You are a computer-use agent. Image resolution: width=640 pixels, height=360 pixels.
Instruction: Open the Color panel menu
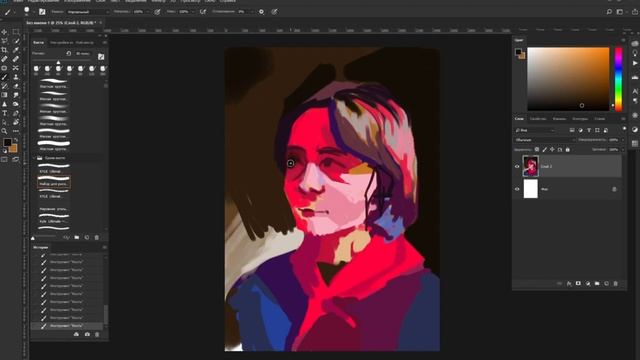[623, 40]
